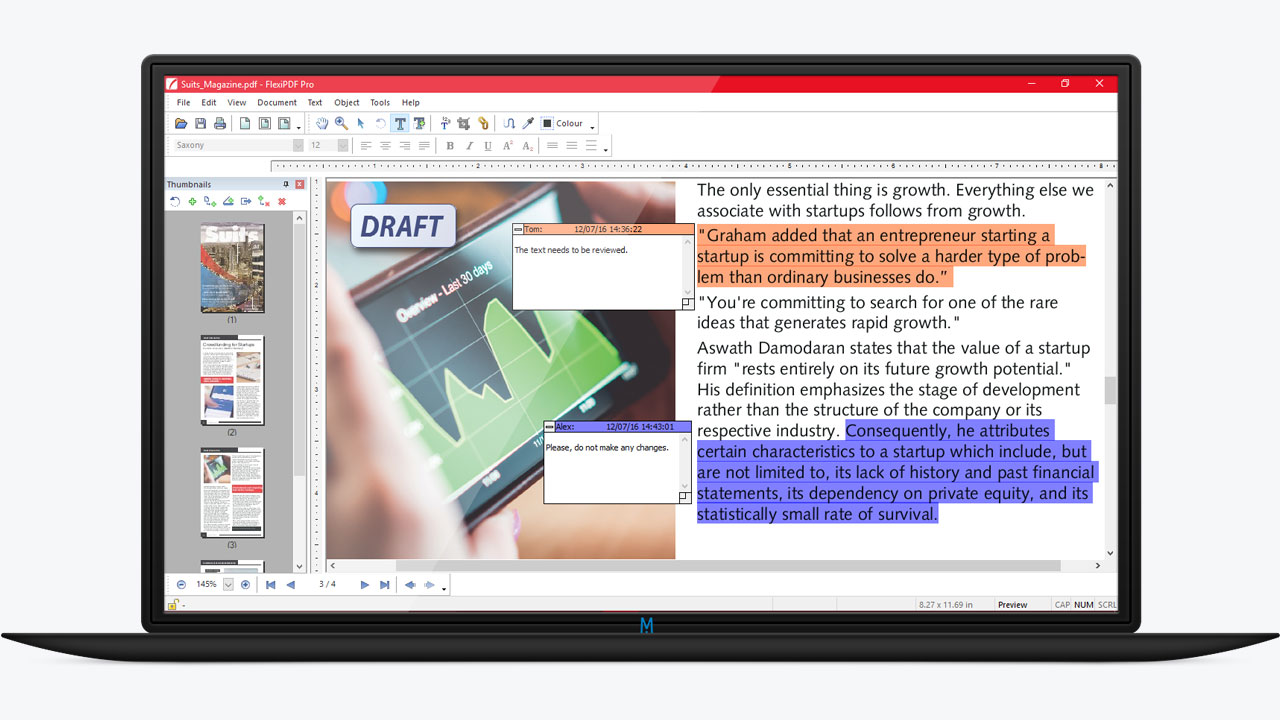Viewport: 1280px width, 720px height.
Task: Toggle bold text formatting
Action: point(450,146)
